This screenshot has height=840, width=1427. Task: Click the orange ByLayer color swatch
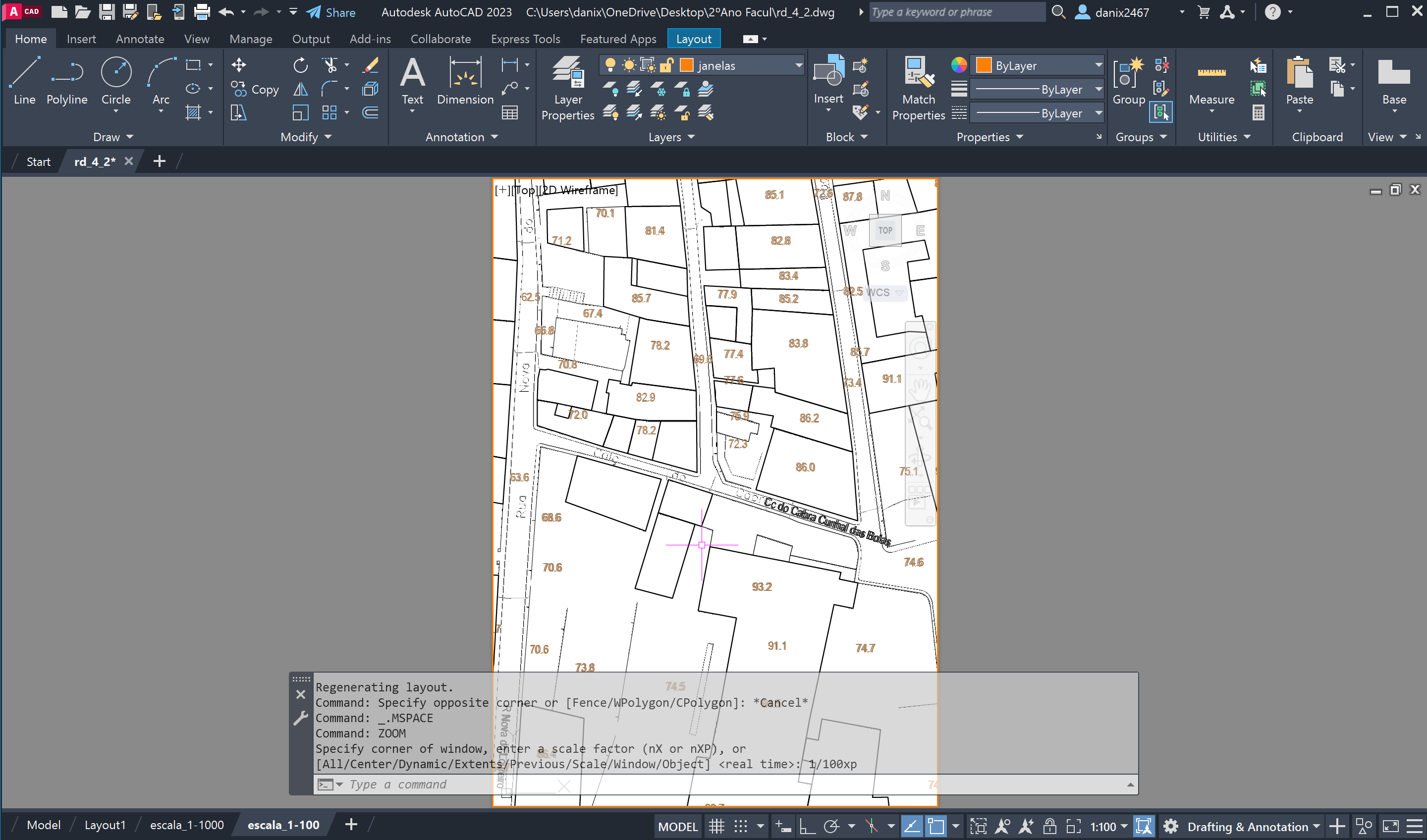984,66
